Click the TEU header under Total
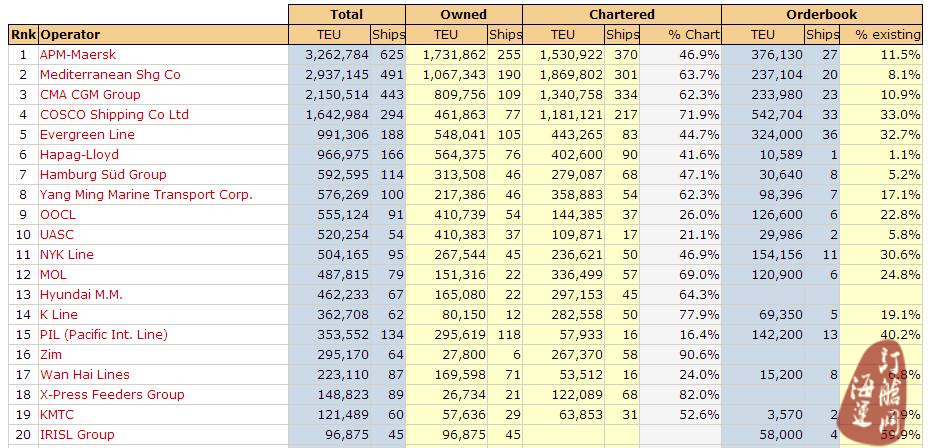This screenshot has height=448, width=934. tap(329, 35)
